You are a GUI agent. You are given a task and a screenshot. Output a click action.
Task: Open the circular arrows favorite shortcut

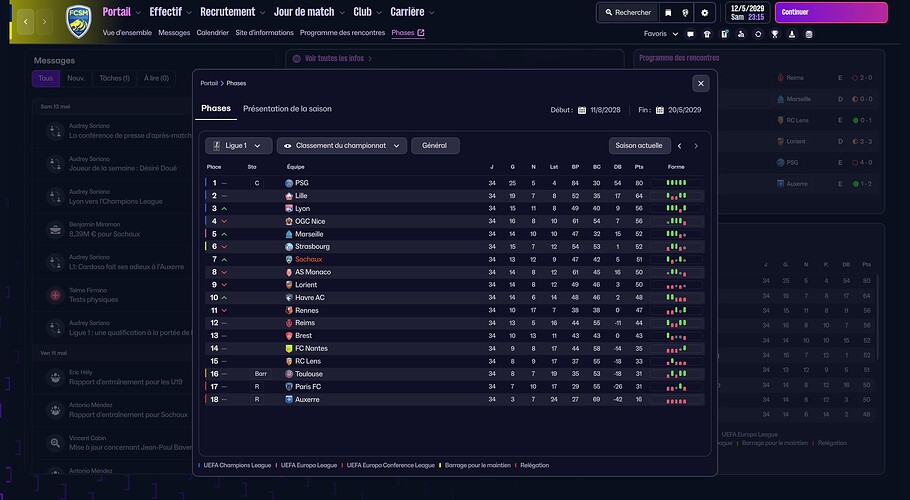[x=758, y=34]
